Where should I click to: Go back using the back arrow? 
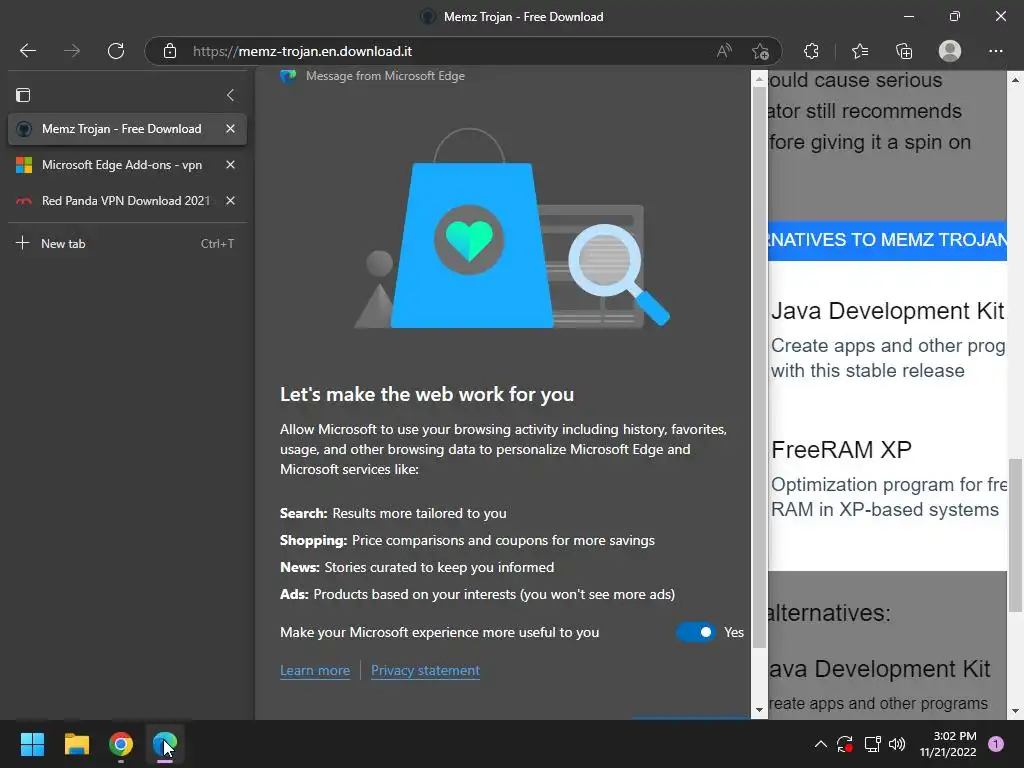pos(27,51)
